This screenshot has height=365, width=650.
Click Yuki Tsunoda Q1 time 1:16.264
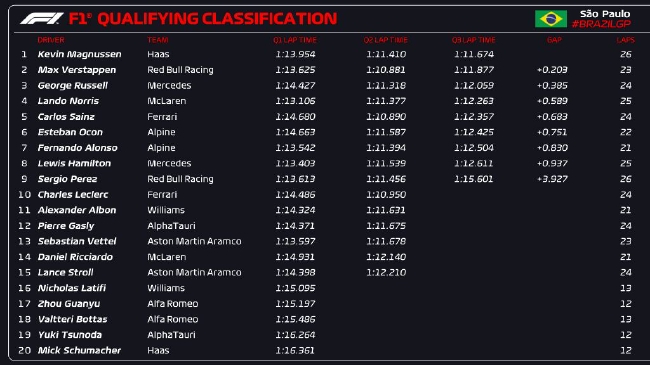(295, 335)
